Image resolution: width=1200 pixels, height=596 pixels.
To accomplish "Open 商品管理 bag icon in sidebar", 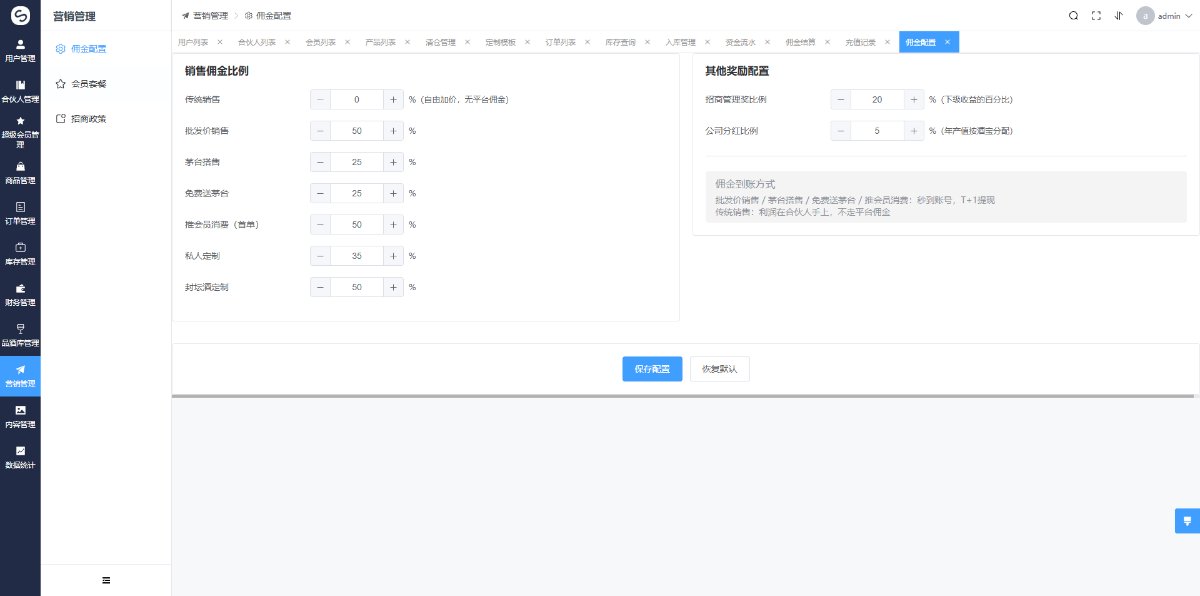I will click(x=20, y=166).
